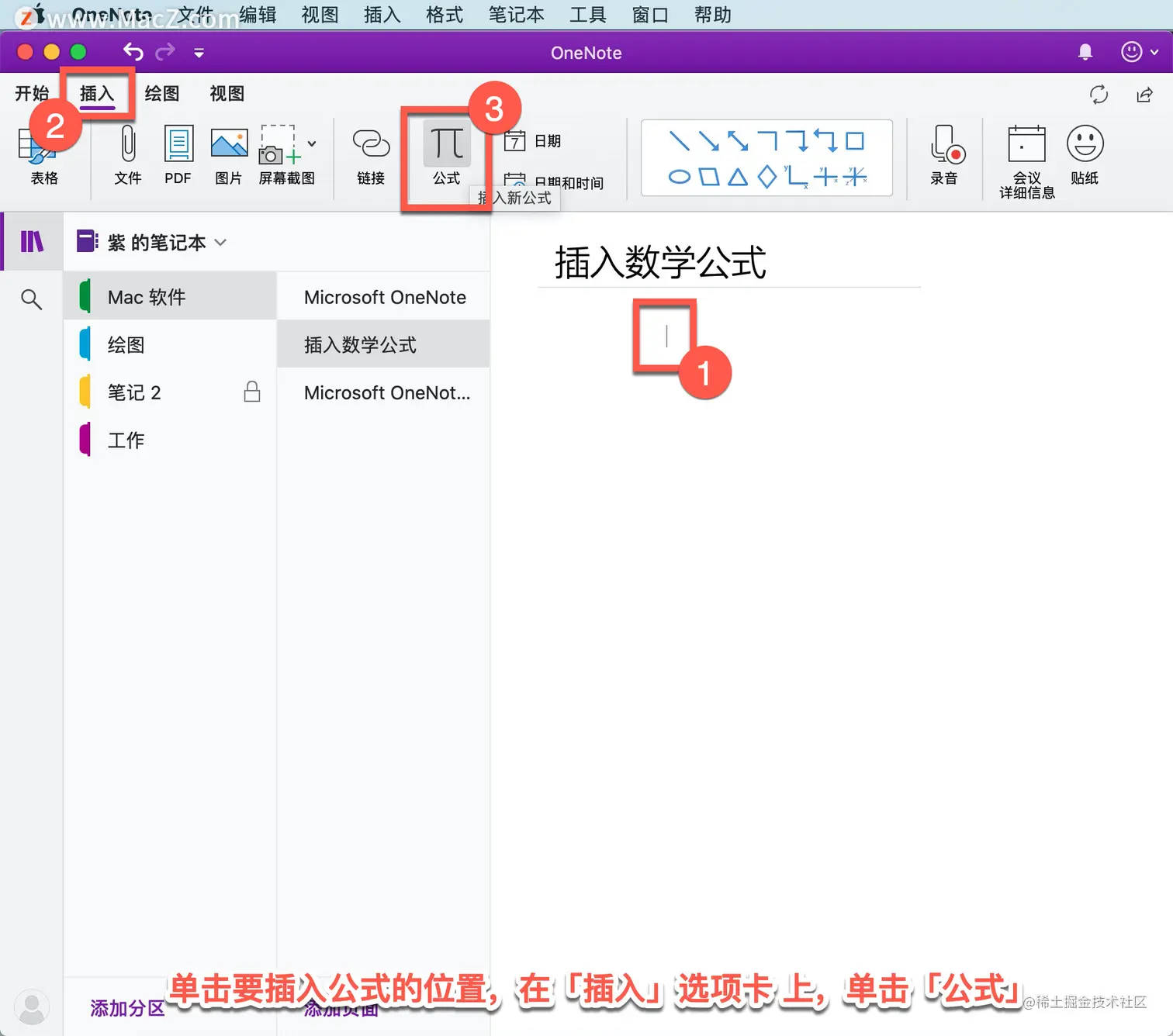The height and width of the screenshot is (1036, 1173).
Task: Open search with the magnifying glass icon
Action: tap(31, 299)
